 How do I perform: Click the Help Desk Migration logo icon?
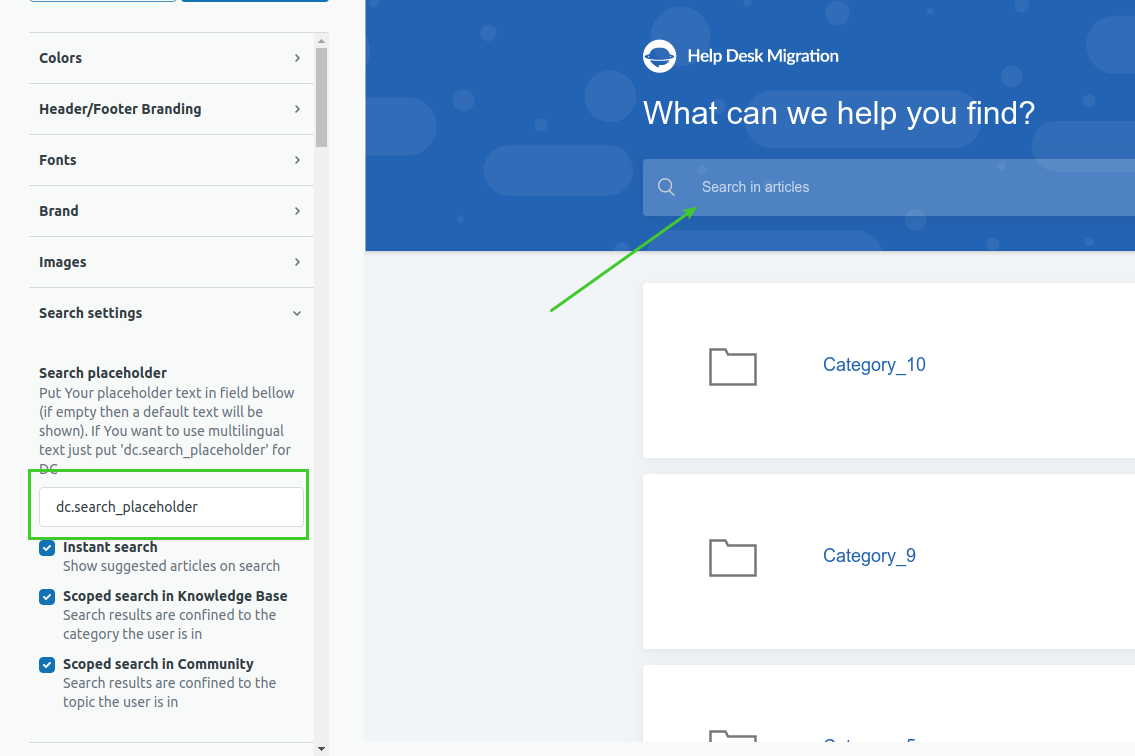(x=659, y=56)
